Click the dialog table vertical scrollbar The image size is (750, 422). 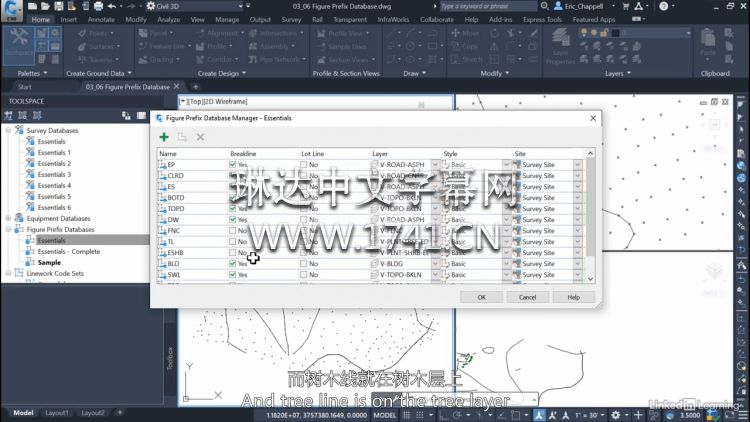tap(590, 218)
